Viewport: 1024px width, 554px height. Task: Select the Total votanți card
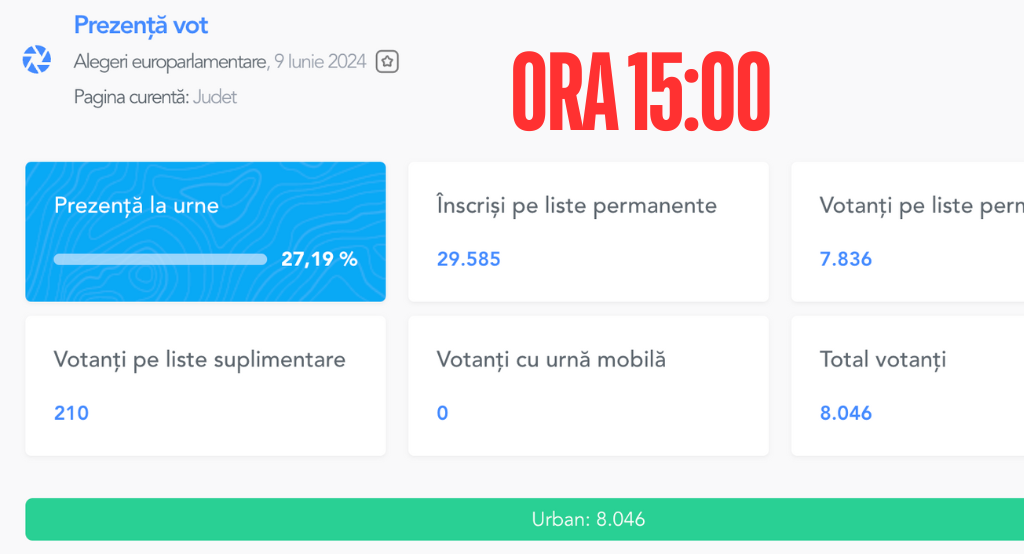908,386
